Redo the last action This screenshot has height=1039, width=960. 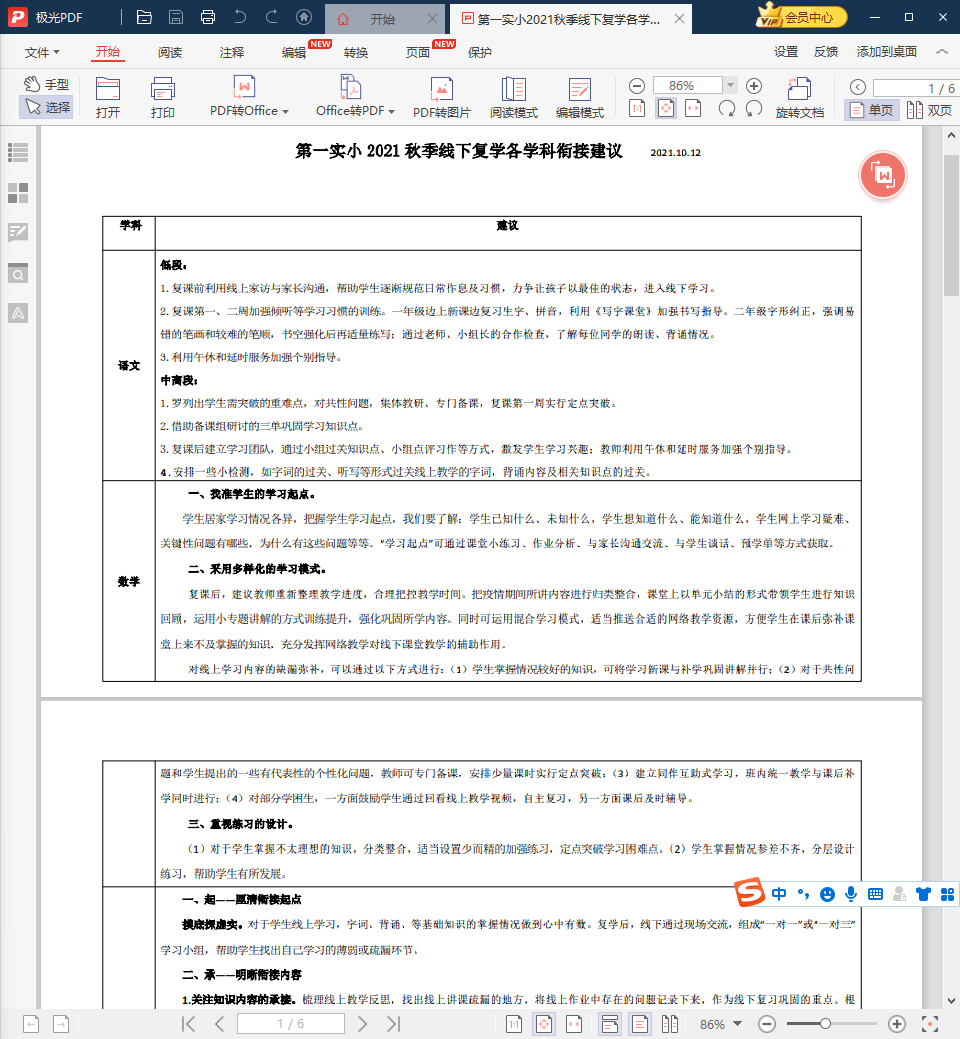click(x=272, y=17)
